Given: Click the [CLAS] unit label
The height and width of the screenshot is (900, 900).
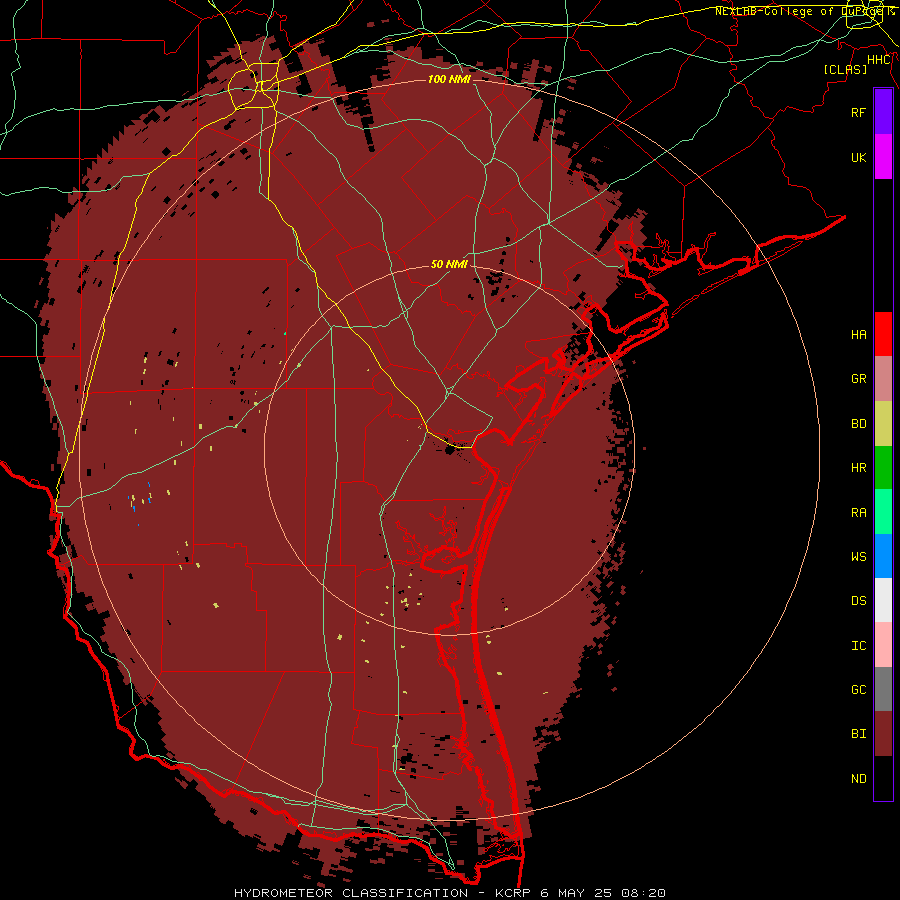Looking at the screenshot, I should pyautogui.click(x=845, y=69).
